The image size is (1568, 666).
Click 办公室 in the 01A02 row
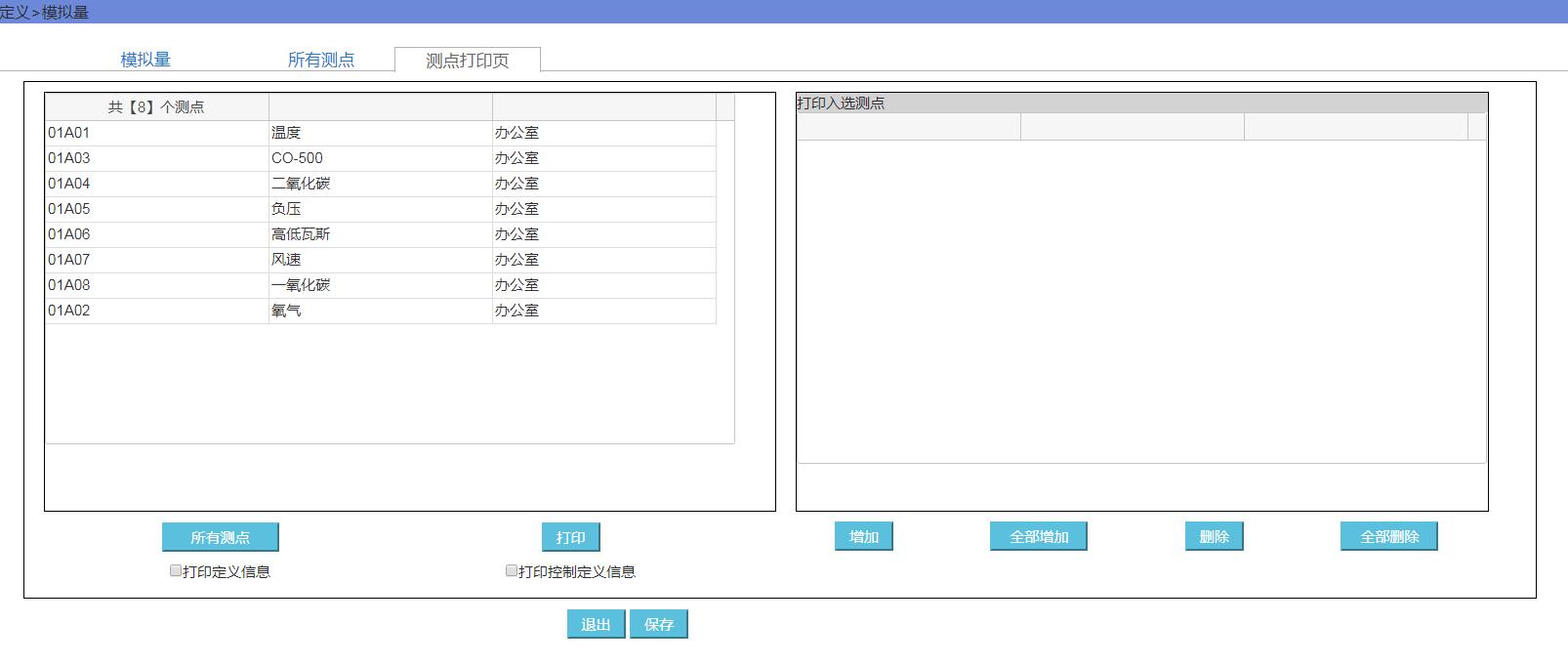pos(604,311)
